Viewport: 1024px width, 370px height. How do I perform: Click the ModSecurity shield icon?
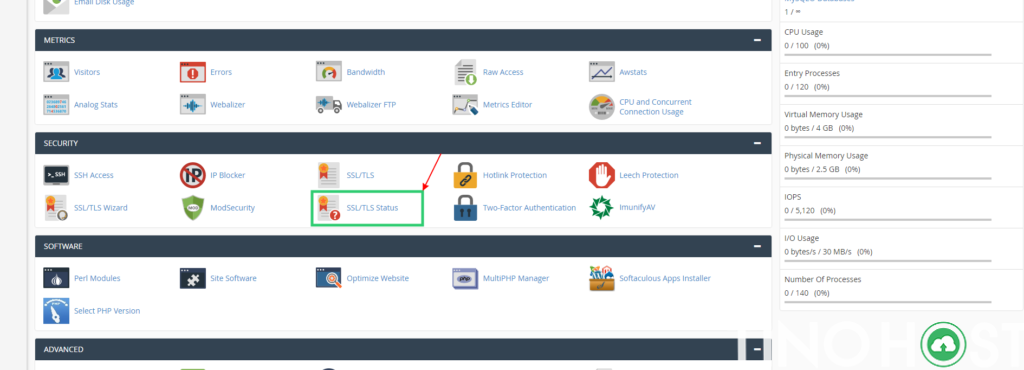pos(193,208)
